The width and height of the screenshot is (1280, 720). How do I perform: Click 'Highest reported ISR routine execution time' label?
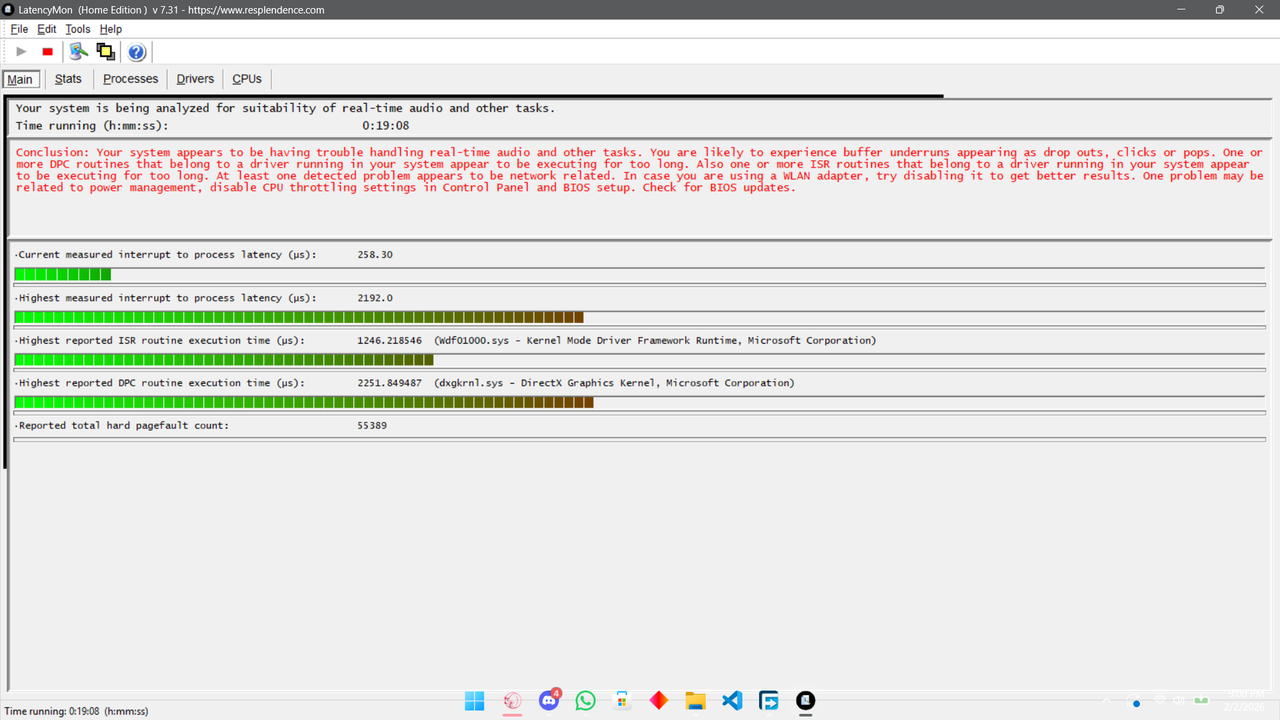[x=161, y=341]
